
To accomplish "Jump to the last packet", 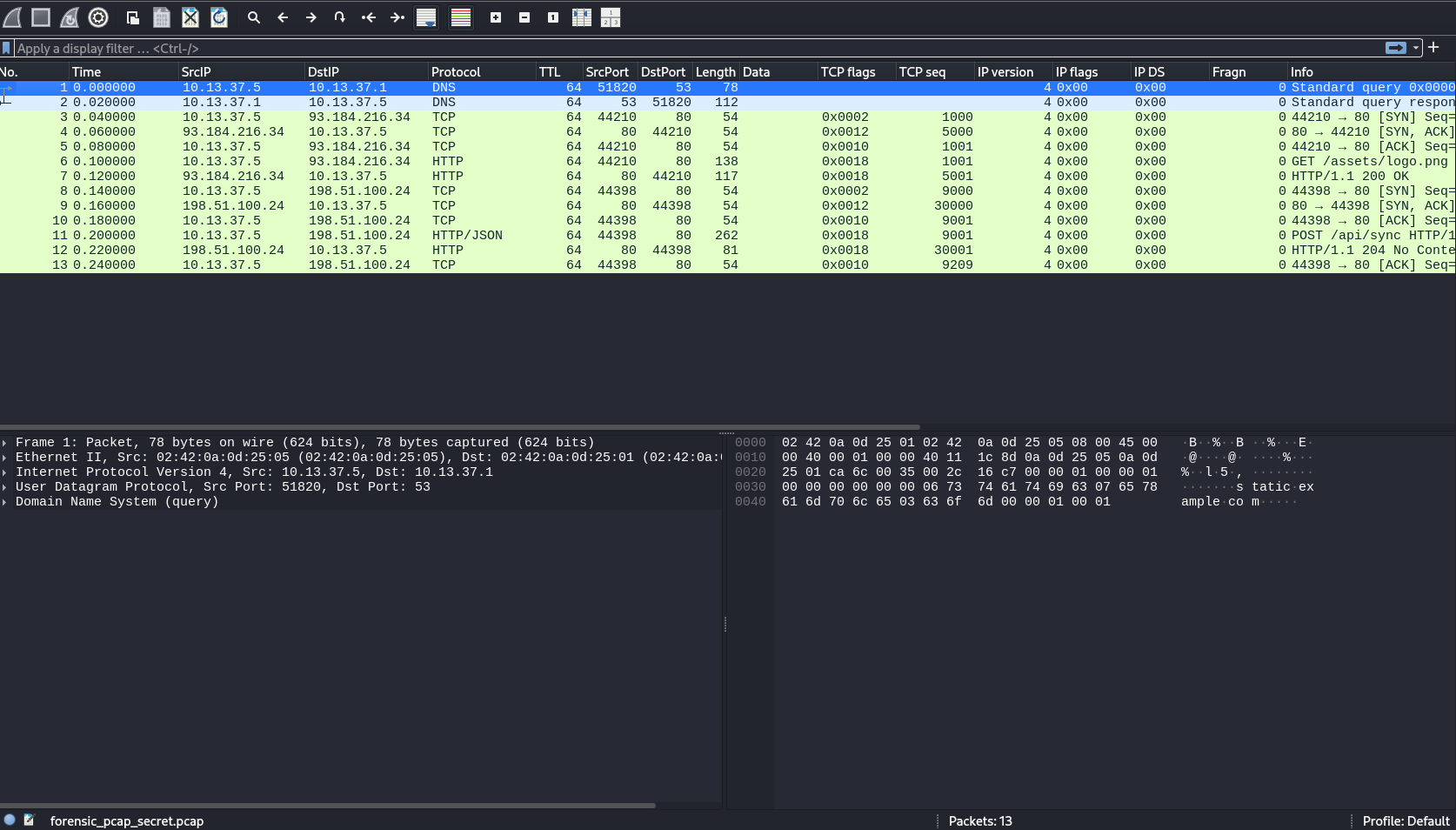I will 397,17.
